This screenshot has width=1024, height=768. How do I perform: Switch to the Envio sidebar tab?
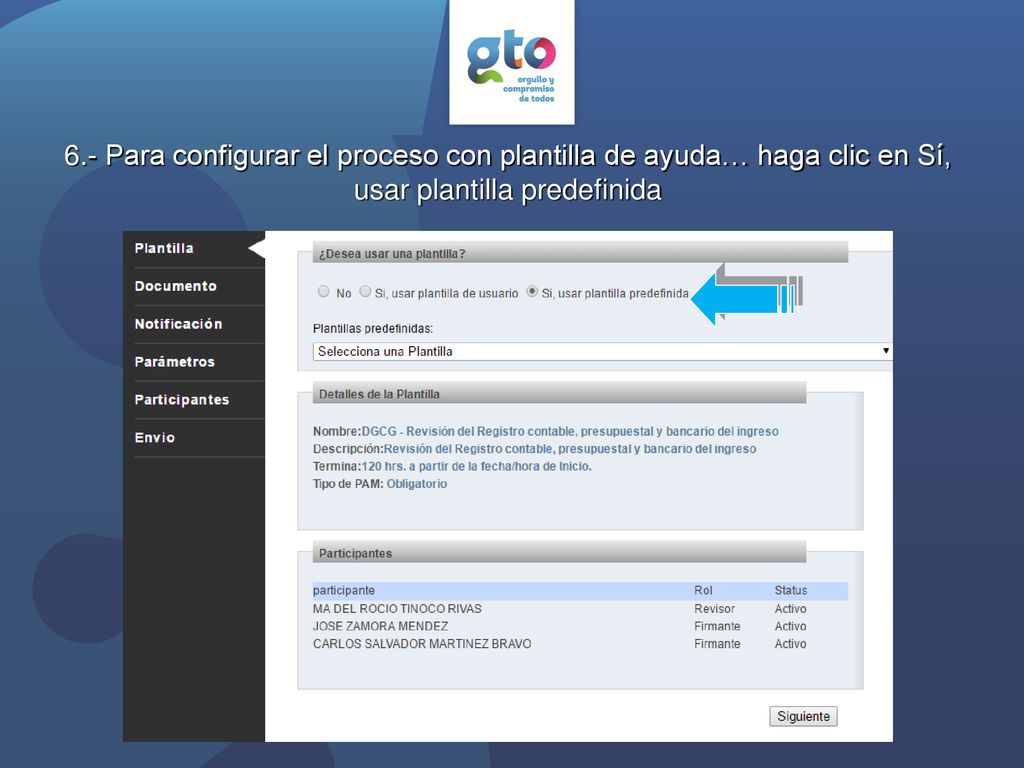pos(155,438)
